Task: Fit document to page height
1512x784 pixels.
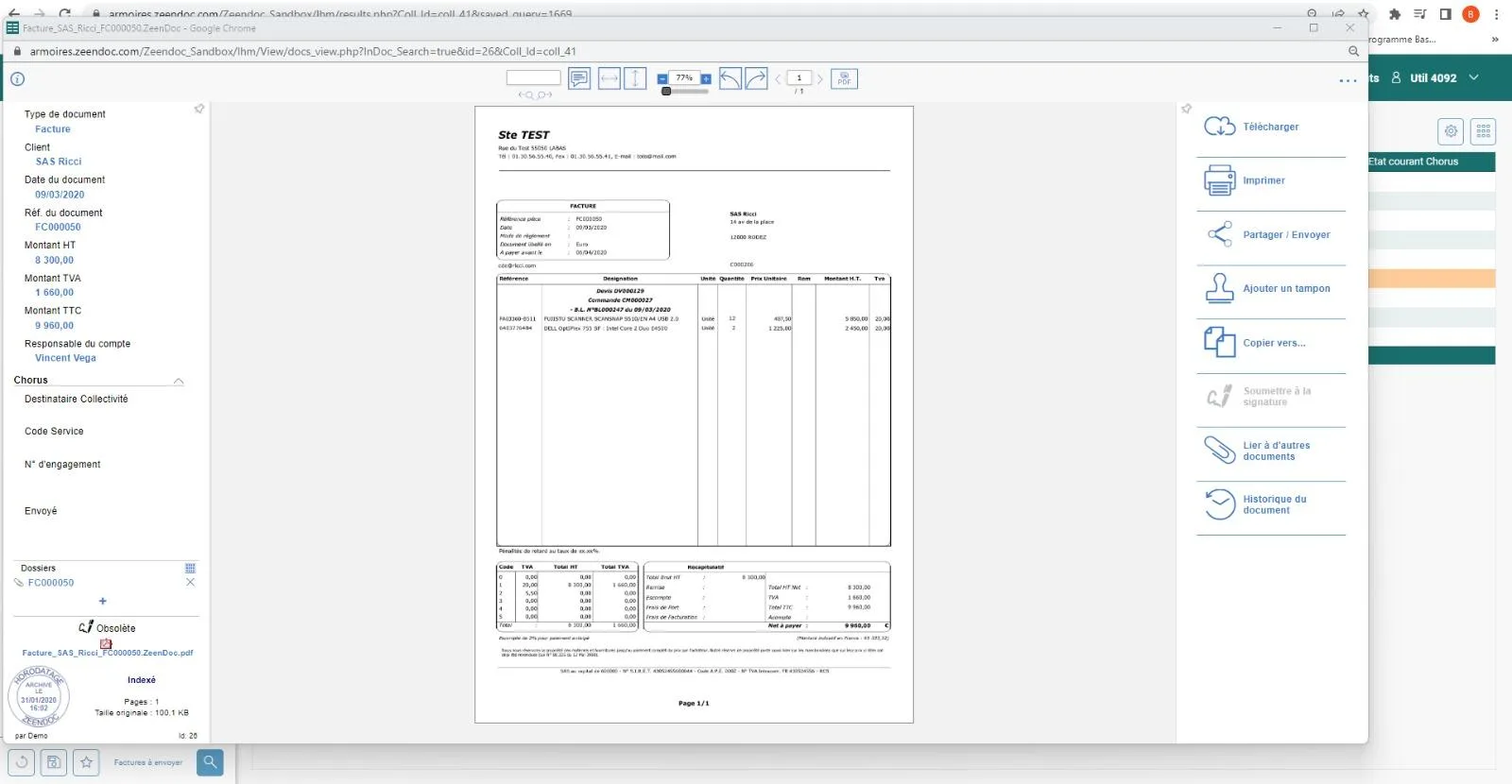Action: tap(636, 78)
